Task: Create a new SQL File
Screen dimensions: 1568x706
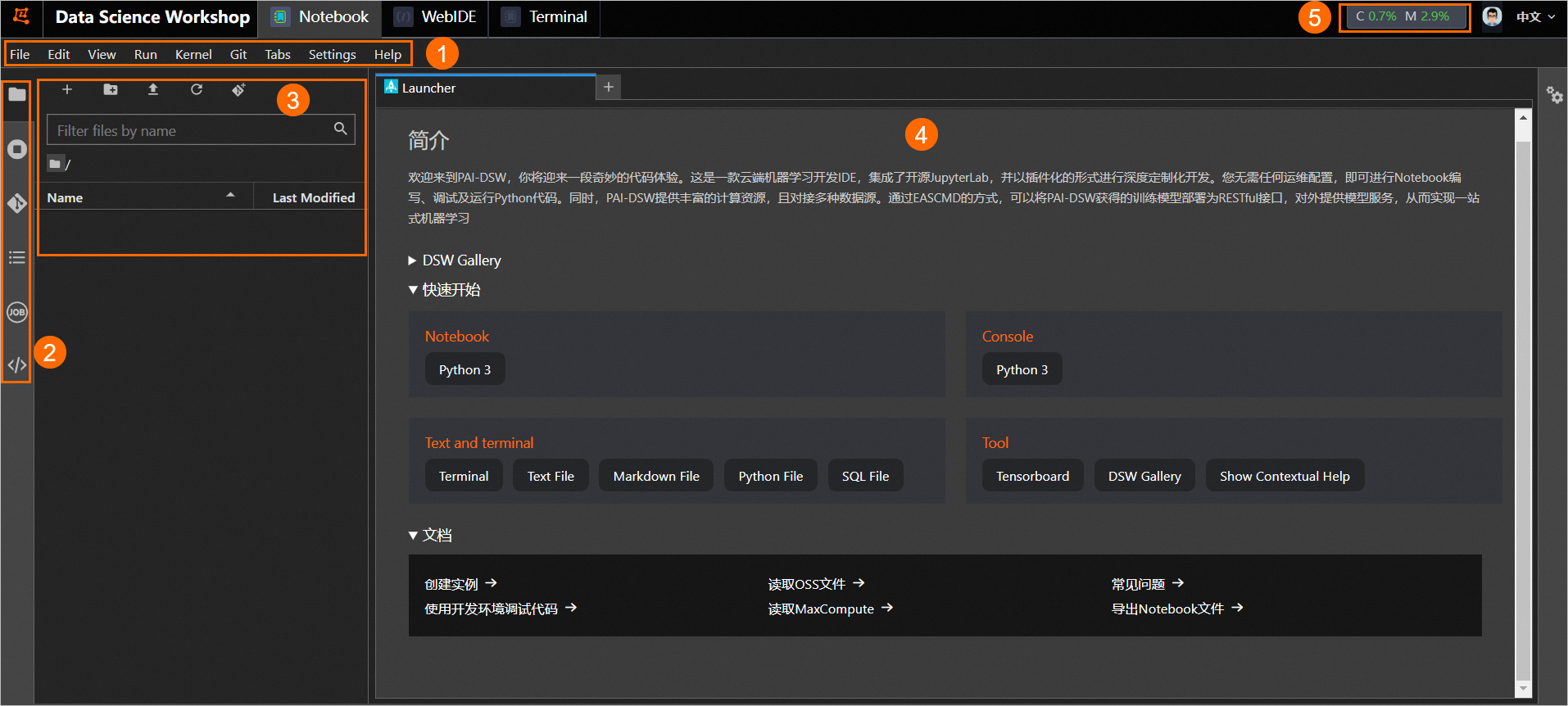Action: (x=866, y=476)
